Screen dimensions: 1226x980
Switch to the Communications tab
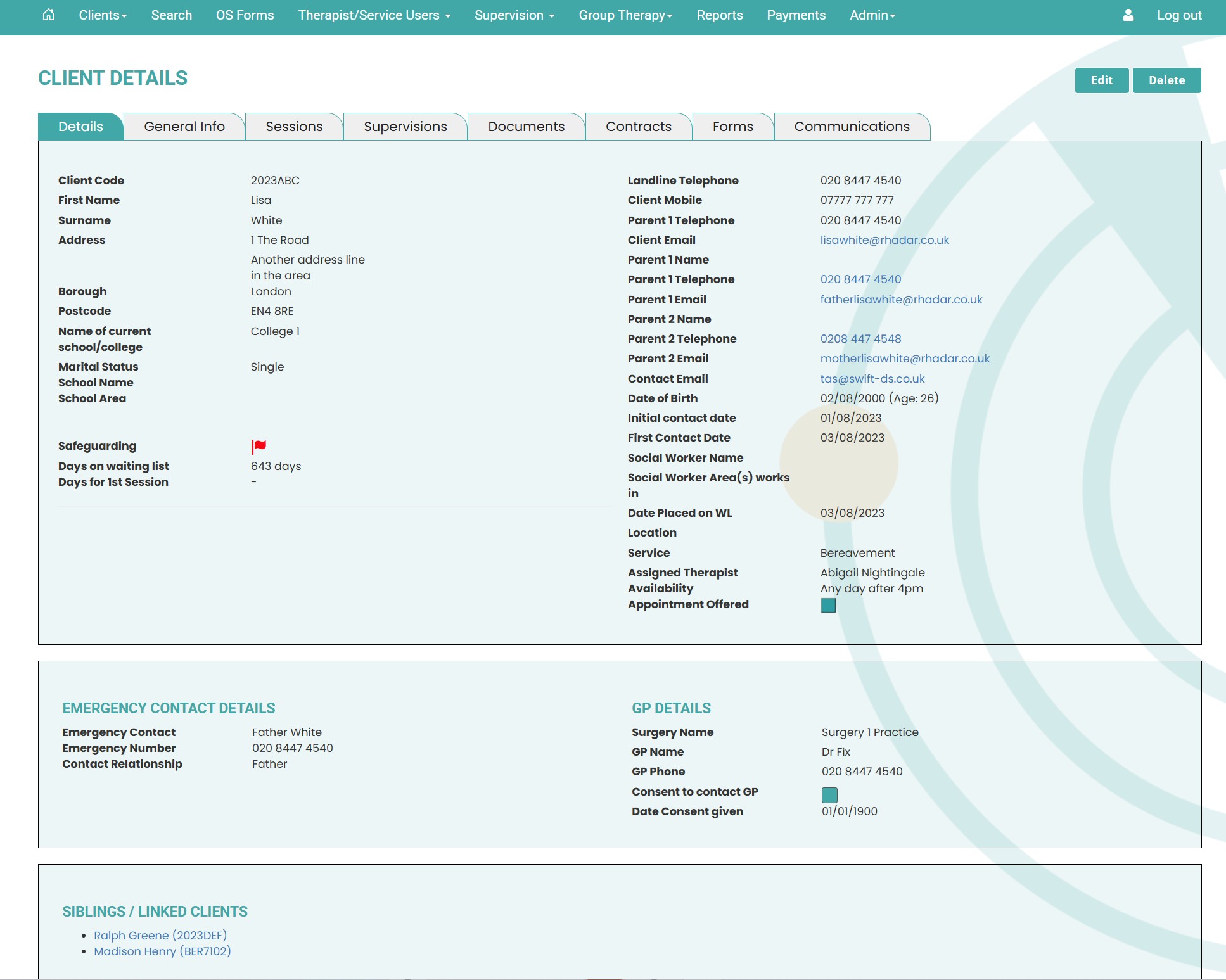tap(852, 127)
